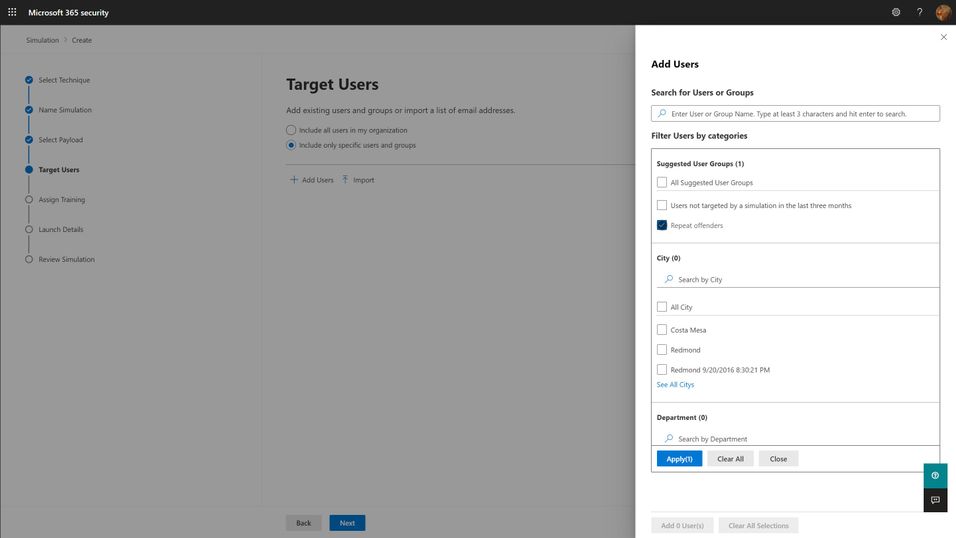Screen dimensions: 956x538
Task: Click the Search for Users or Groups field
Action: click(x=796, y=113)
